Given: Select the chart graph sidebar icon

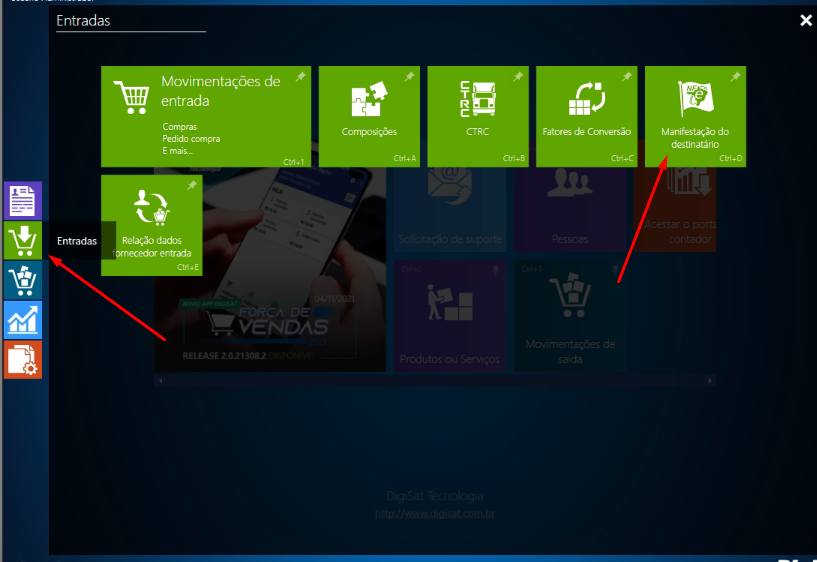Looking at the screenshot, I should 23,320.
